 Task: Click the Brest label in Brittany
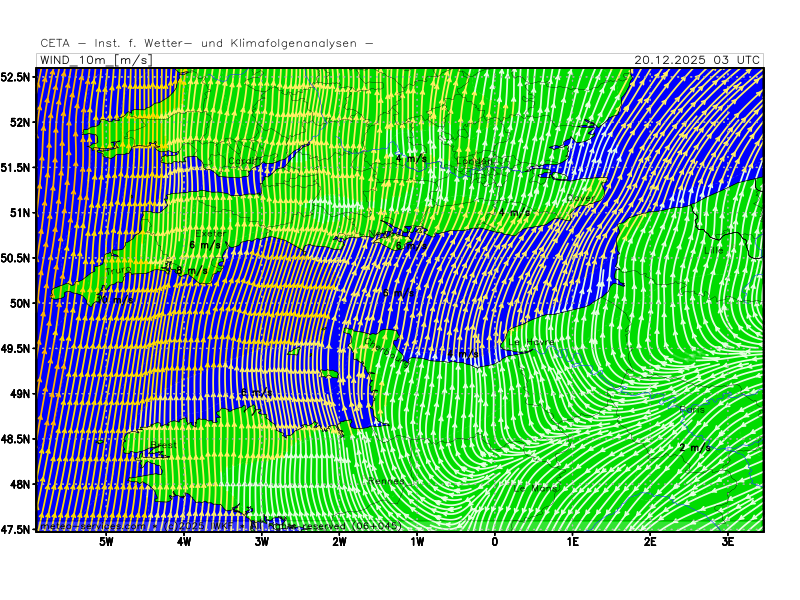tap(163, 445)
